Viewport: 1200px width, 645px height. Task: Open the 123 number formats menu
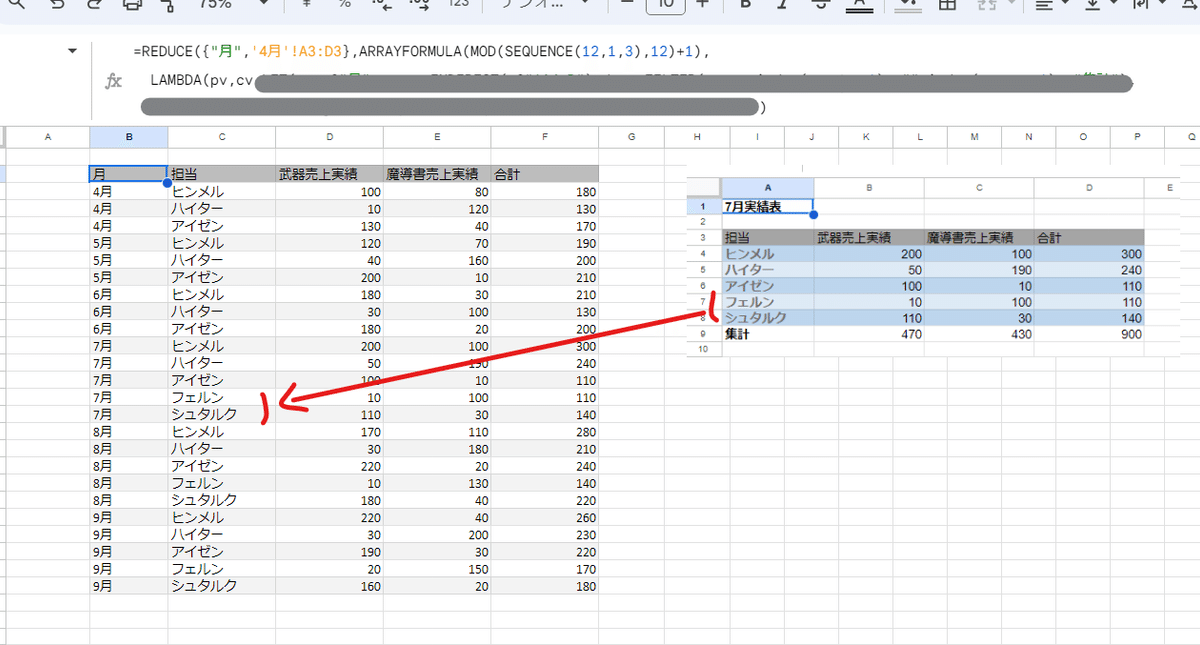(459, 5)
